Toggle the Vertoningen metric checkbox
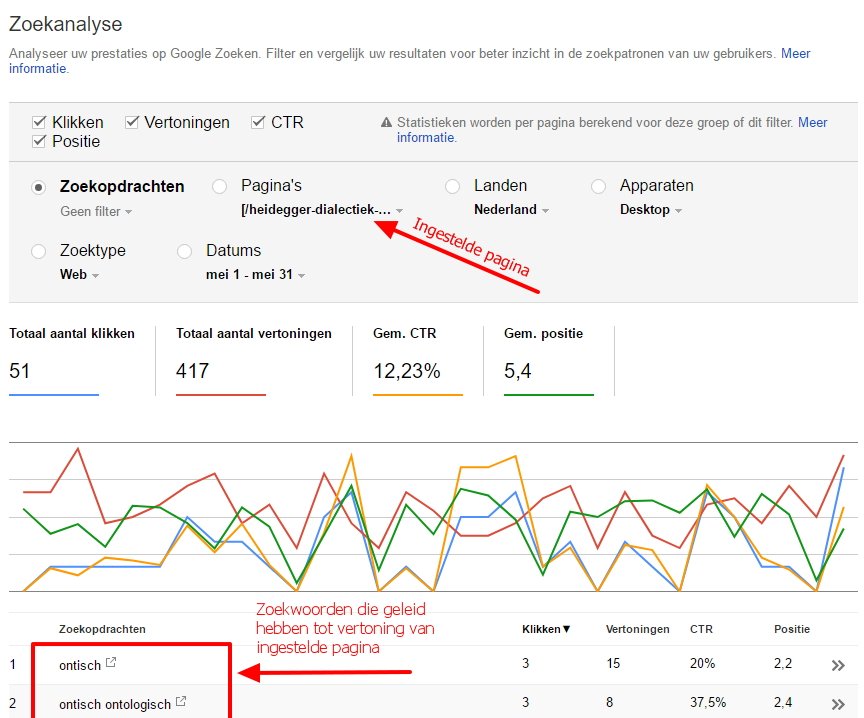This screenshot has width=864, height=718. pyautogui.click(x=131, y=122)
